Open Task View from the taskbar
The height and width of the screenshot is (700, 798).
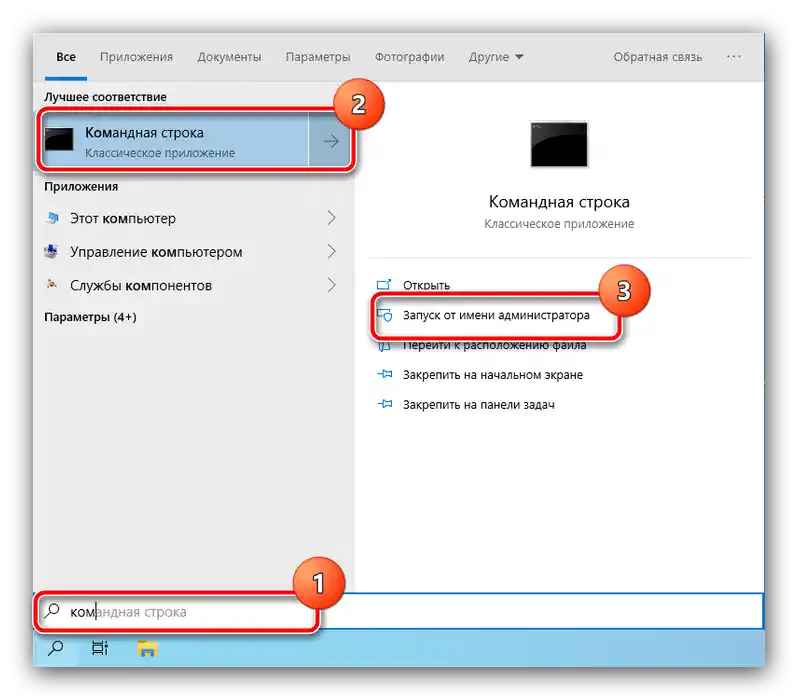pyautogui.click(x=100, y=648)
